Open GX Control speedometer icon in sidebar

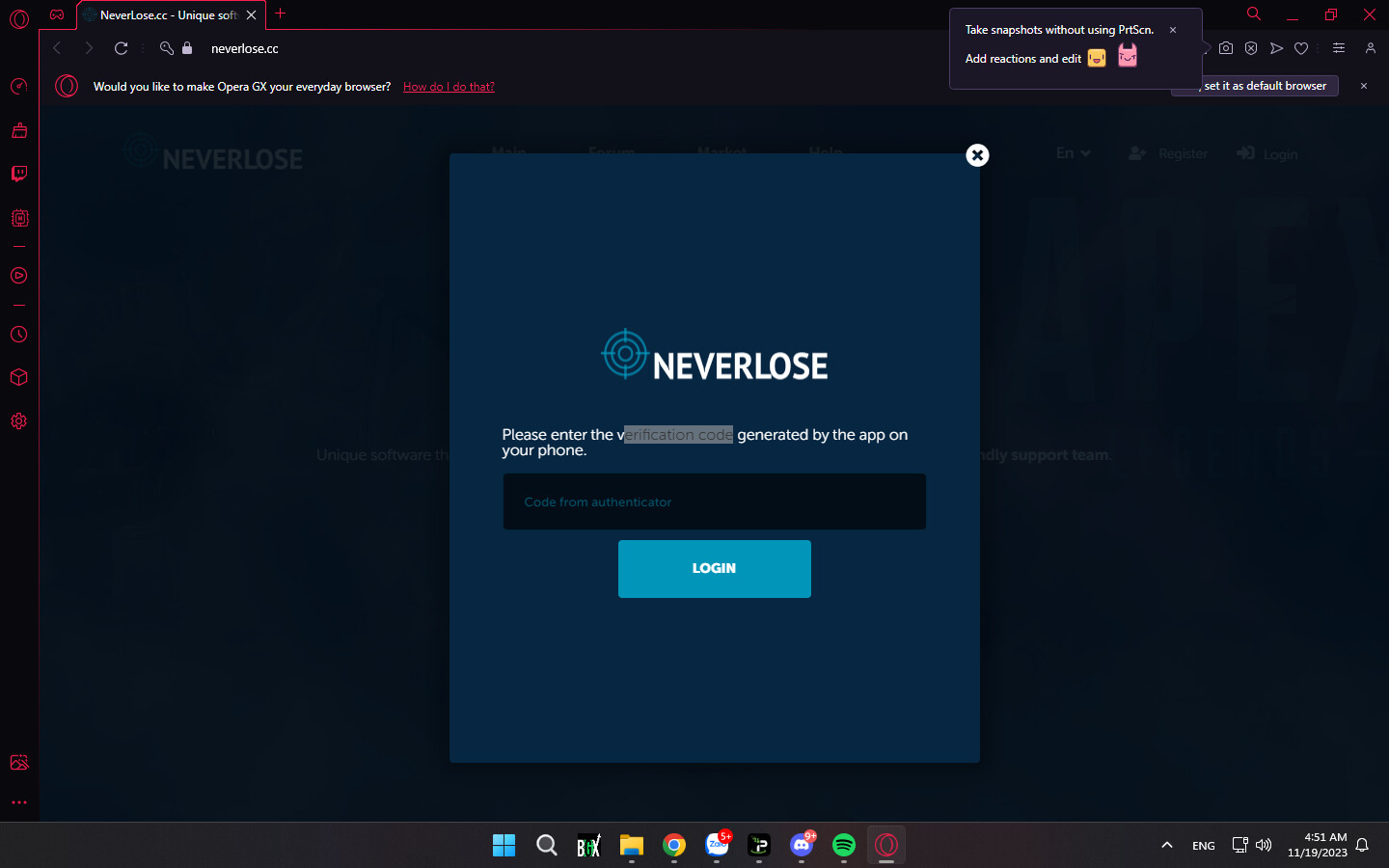[18, 87]
